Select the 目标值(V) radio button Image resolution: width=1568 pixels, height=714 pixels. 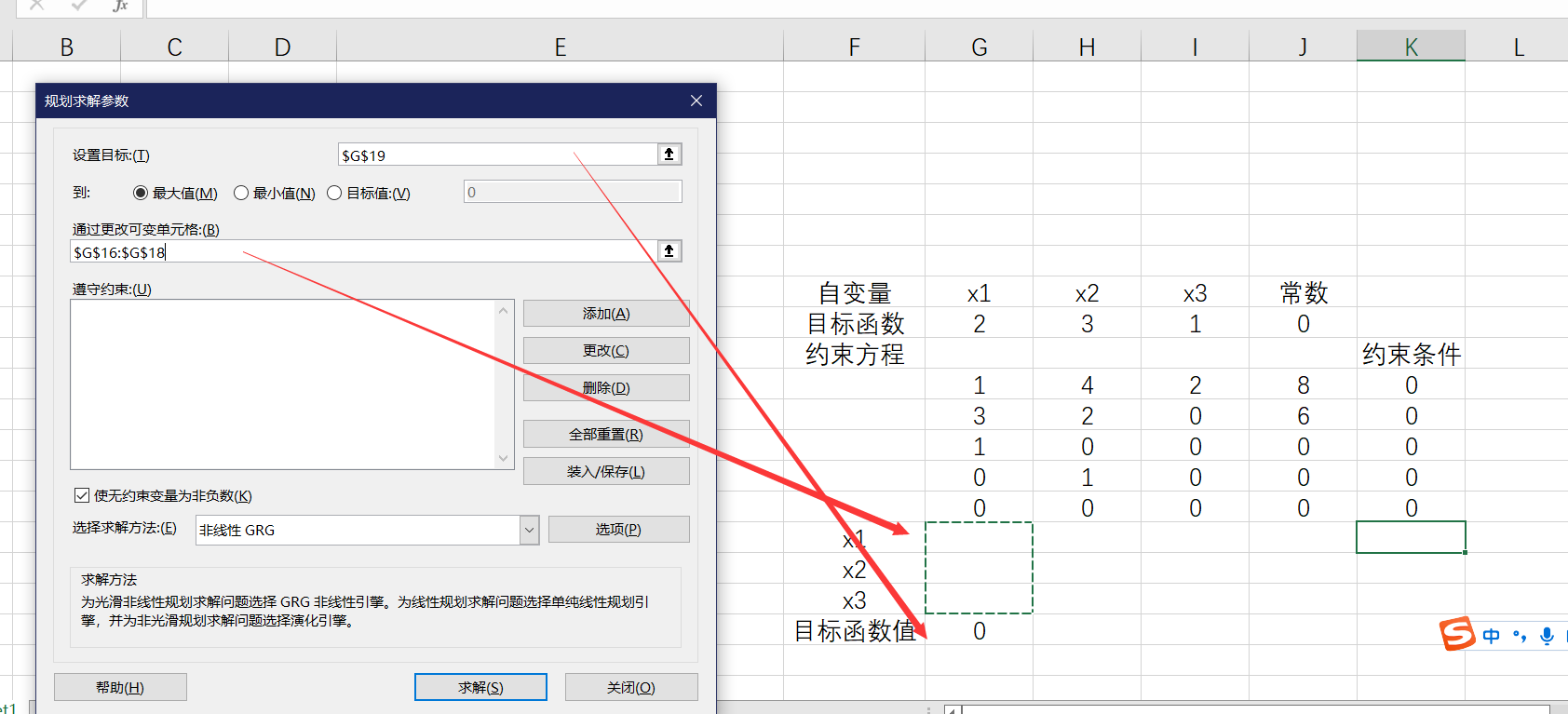(x=334, y=193)
